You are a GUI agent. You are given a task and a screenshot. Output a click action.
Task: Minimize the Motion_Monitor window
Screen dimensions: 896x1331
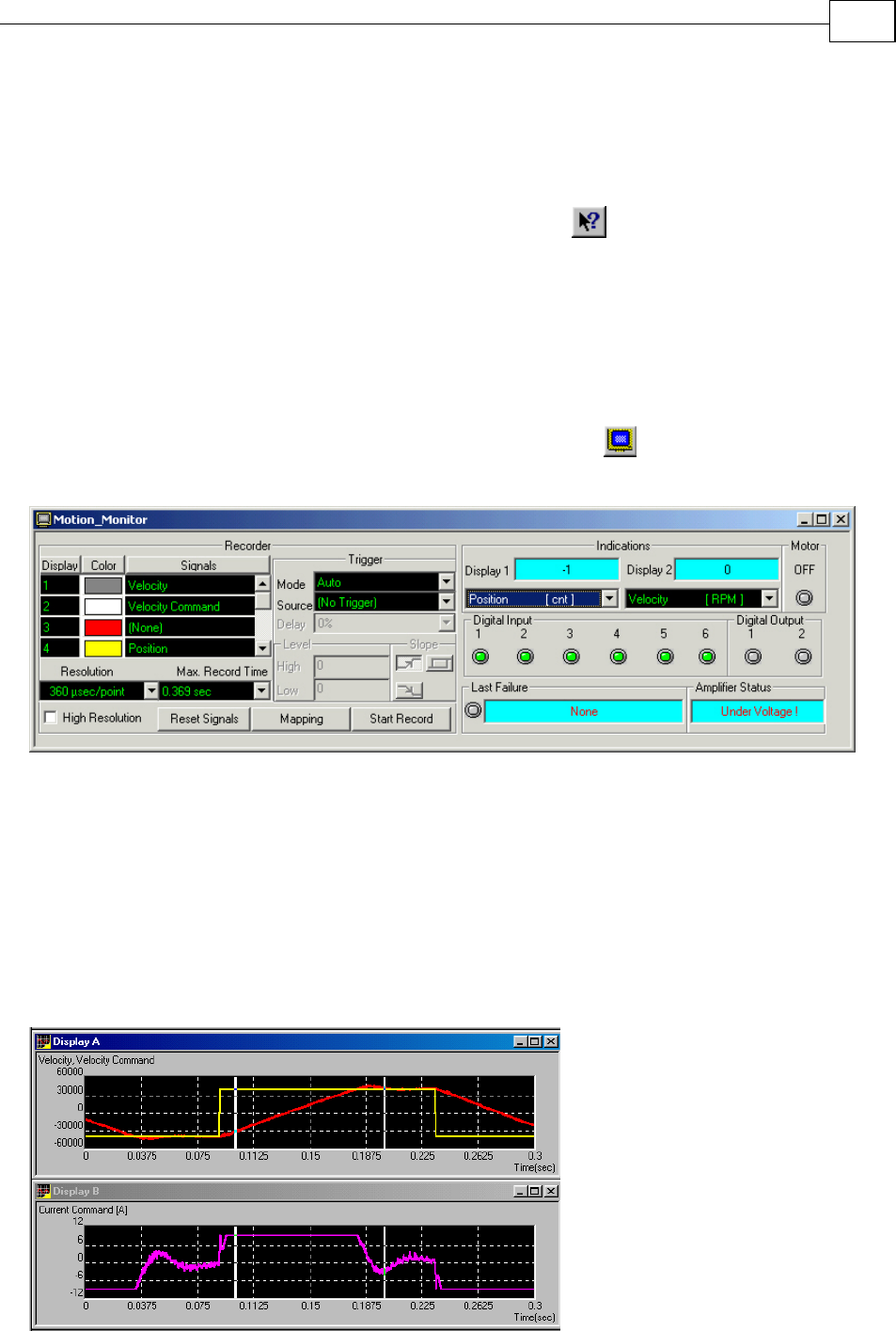pyautogui.click(x=805, y=519)
